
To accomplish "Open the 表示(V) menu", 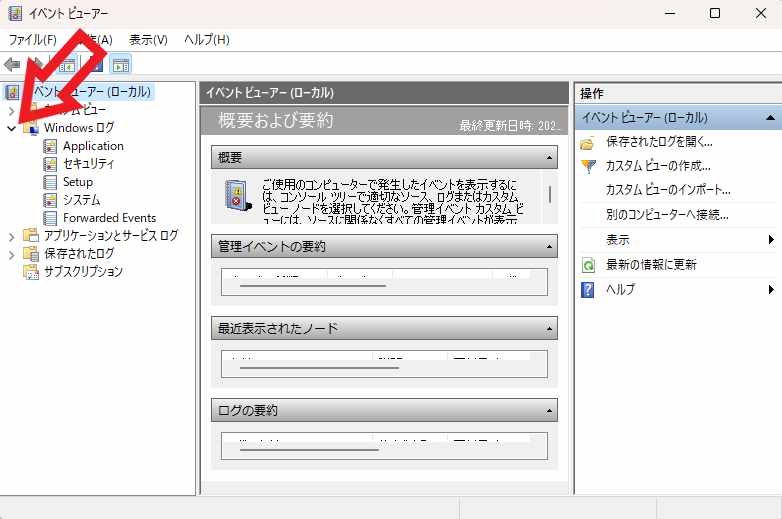I will click(148, 40).
